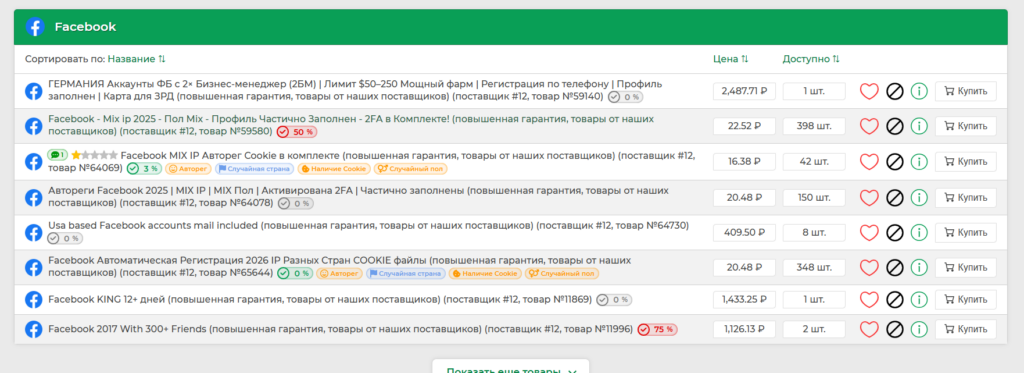Screen dimensions: 1024x373
Task: Click availability value 8 шт.
Action: click(x=814, y=233)
